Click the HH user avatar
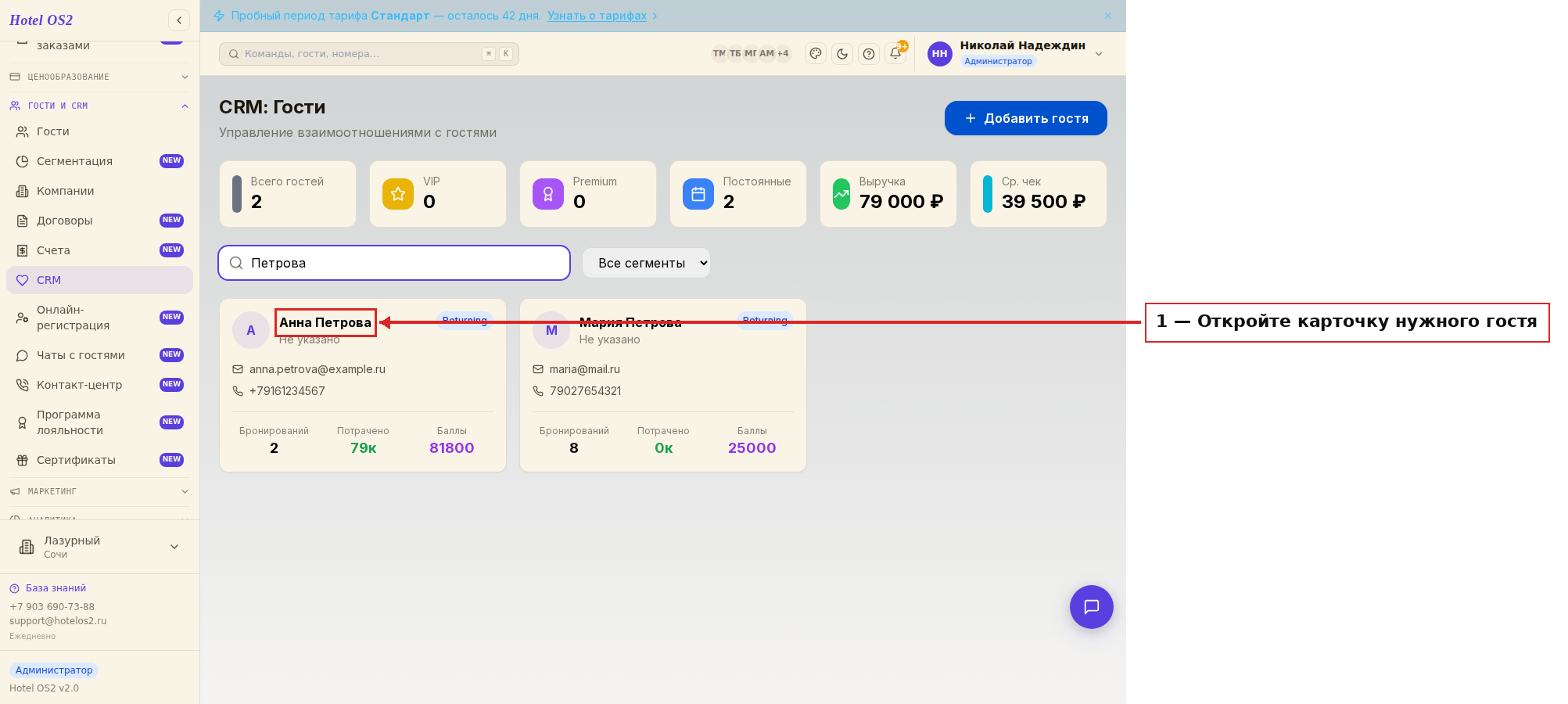Image resolution: width=1568 pixels, height=704 pixels. tap(939, 53)
